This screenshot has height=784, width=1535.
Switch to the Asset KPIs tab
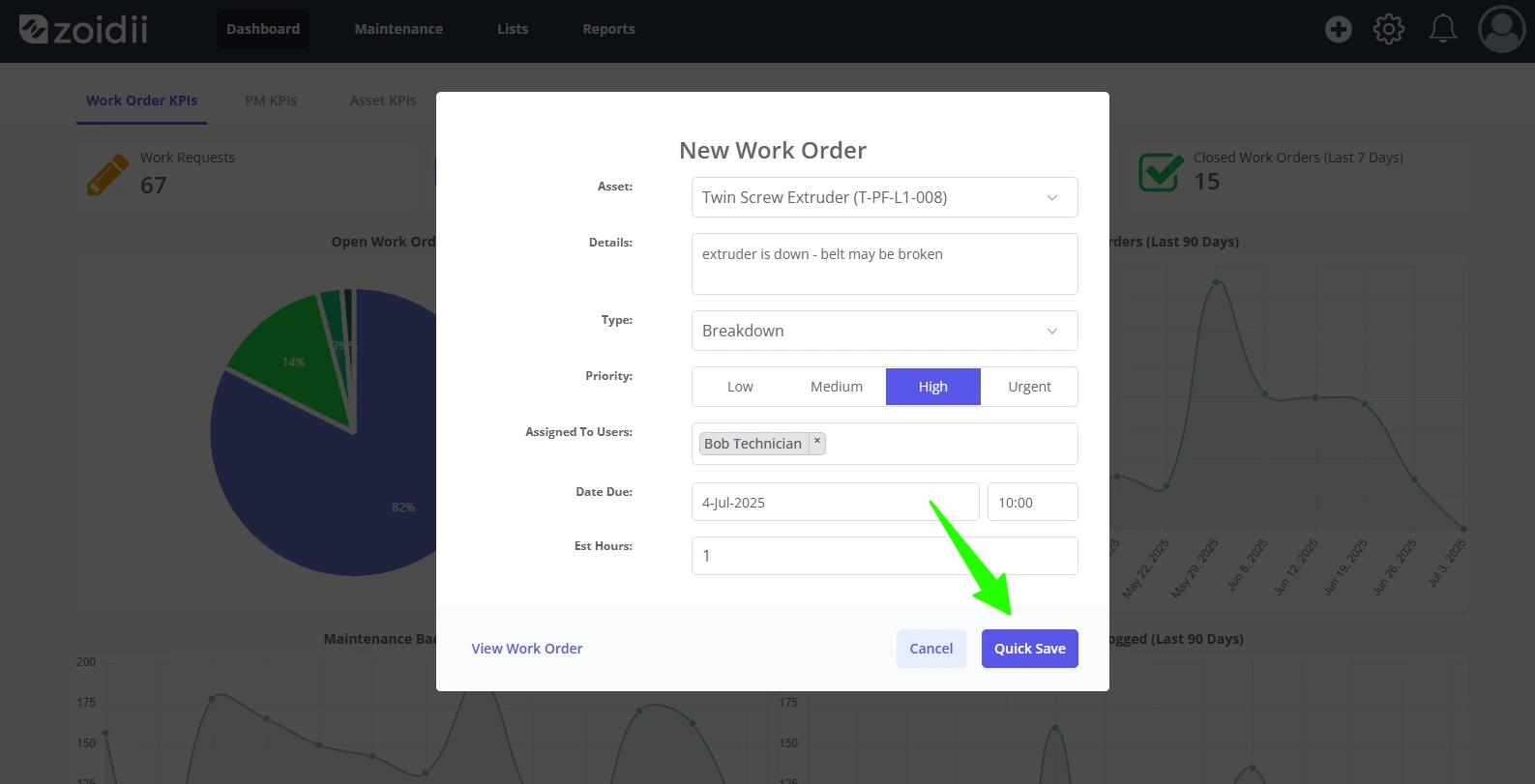click(383, 101)
